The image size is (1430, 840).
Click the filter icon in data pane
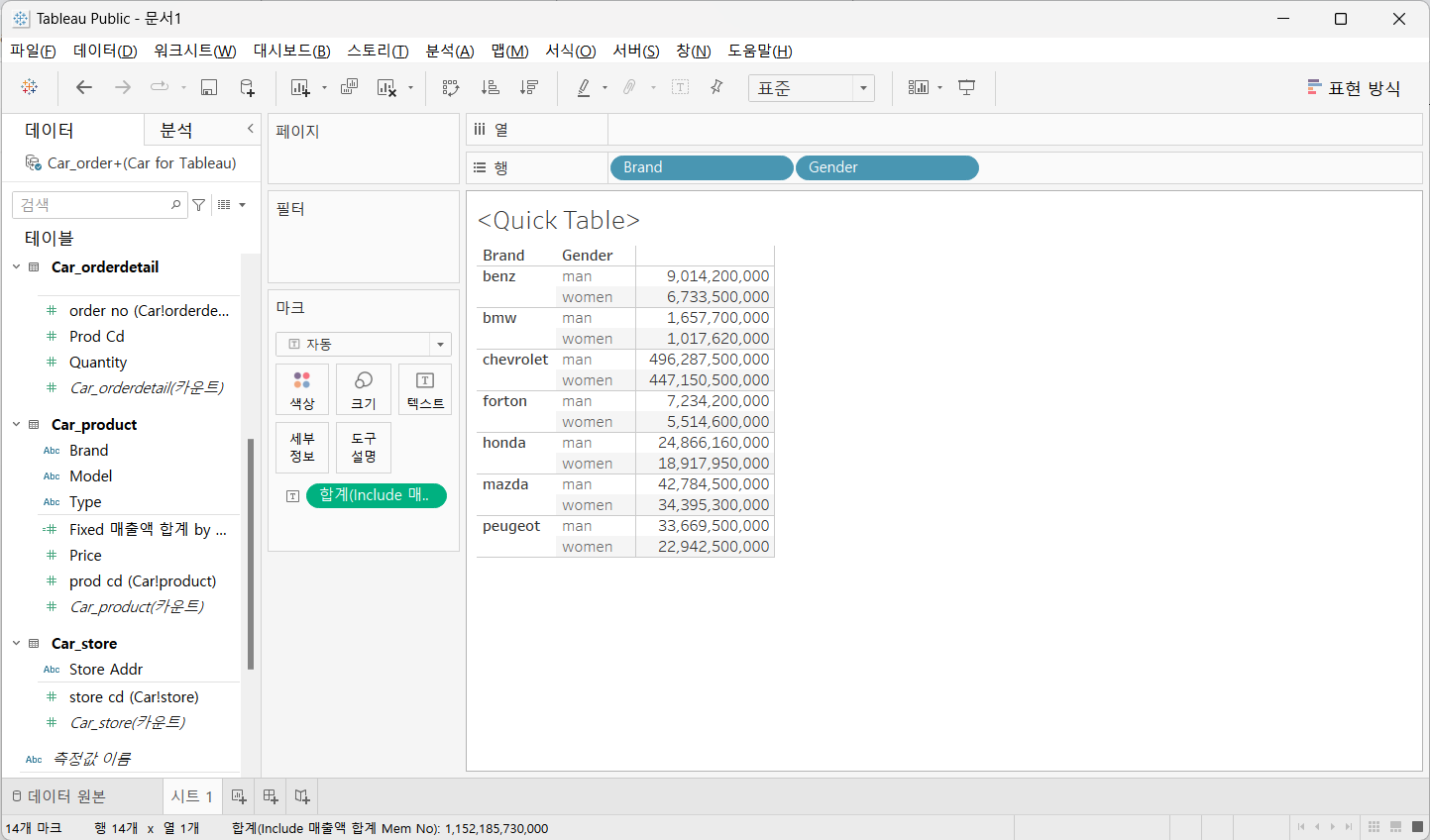[x=199, y=205]
